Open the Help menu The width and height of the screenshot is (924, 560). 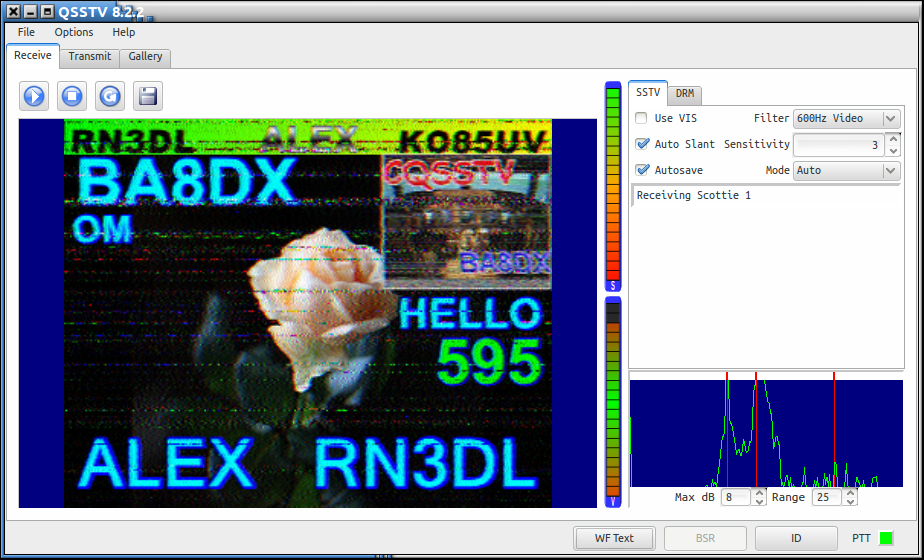tap(124, 32)
